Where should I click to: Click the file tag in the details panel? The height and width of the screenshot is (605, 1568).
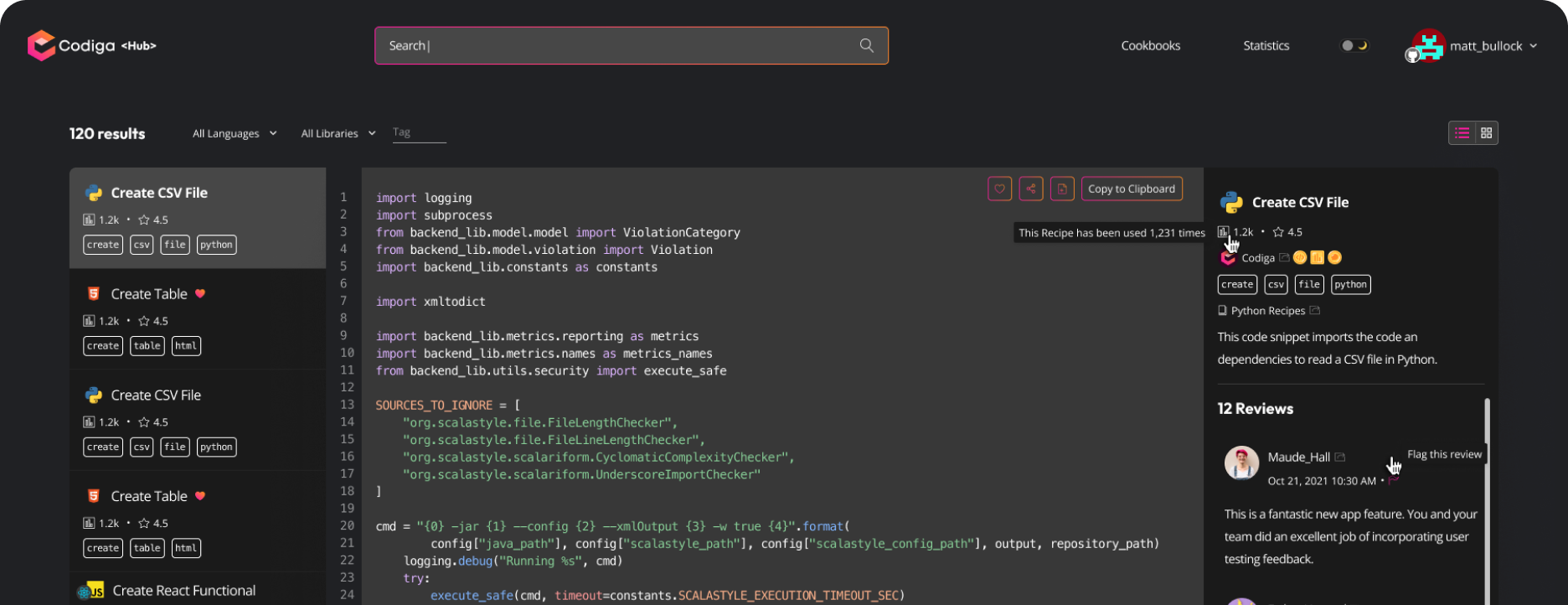pos(1309,285)
